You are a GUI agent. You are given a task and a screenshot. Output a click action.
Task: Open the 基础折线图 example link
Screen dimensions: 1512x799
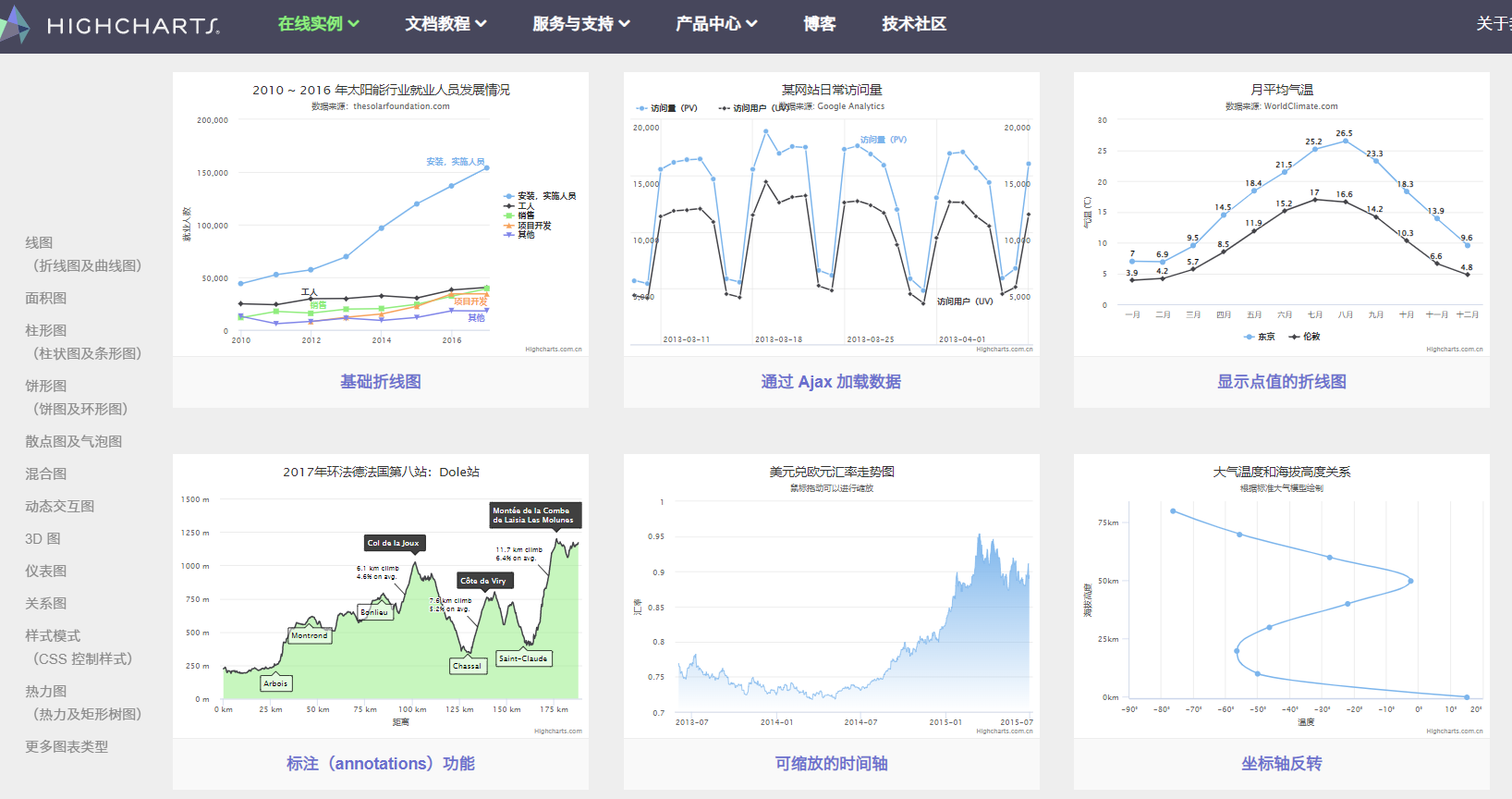[381, 382]
